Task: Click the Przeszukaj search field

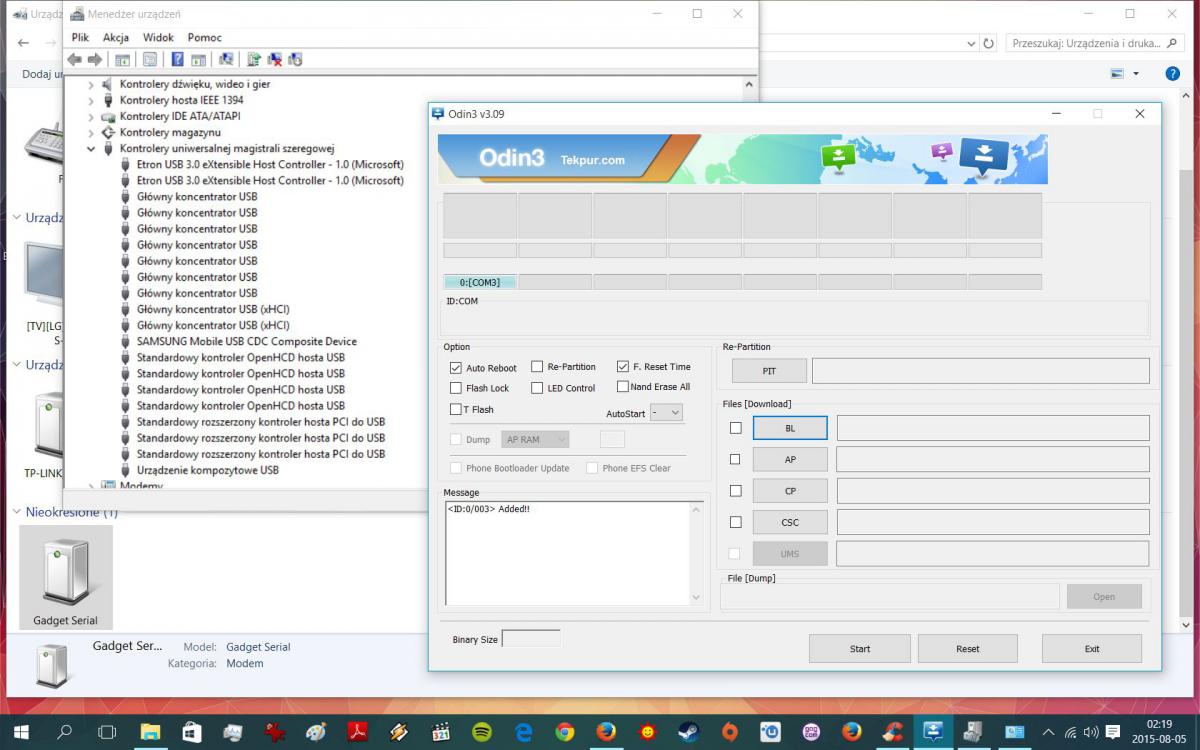Action: pyautogui.click(x=1093, y=44)
